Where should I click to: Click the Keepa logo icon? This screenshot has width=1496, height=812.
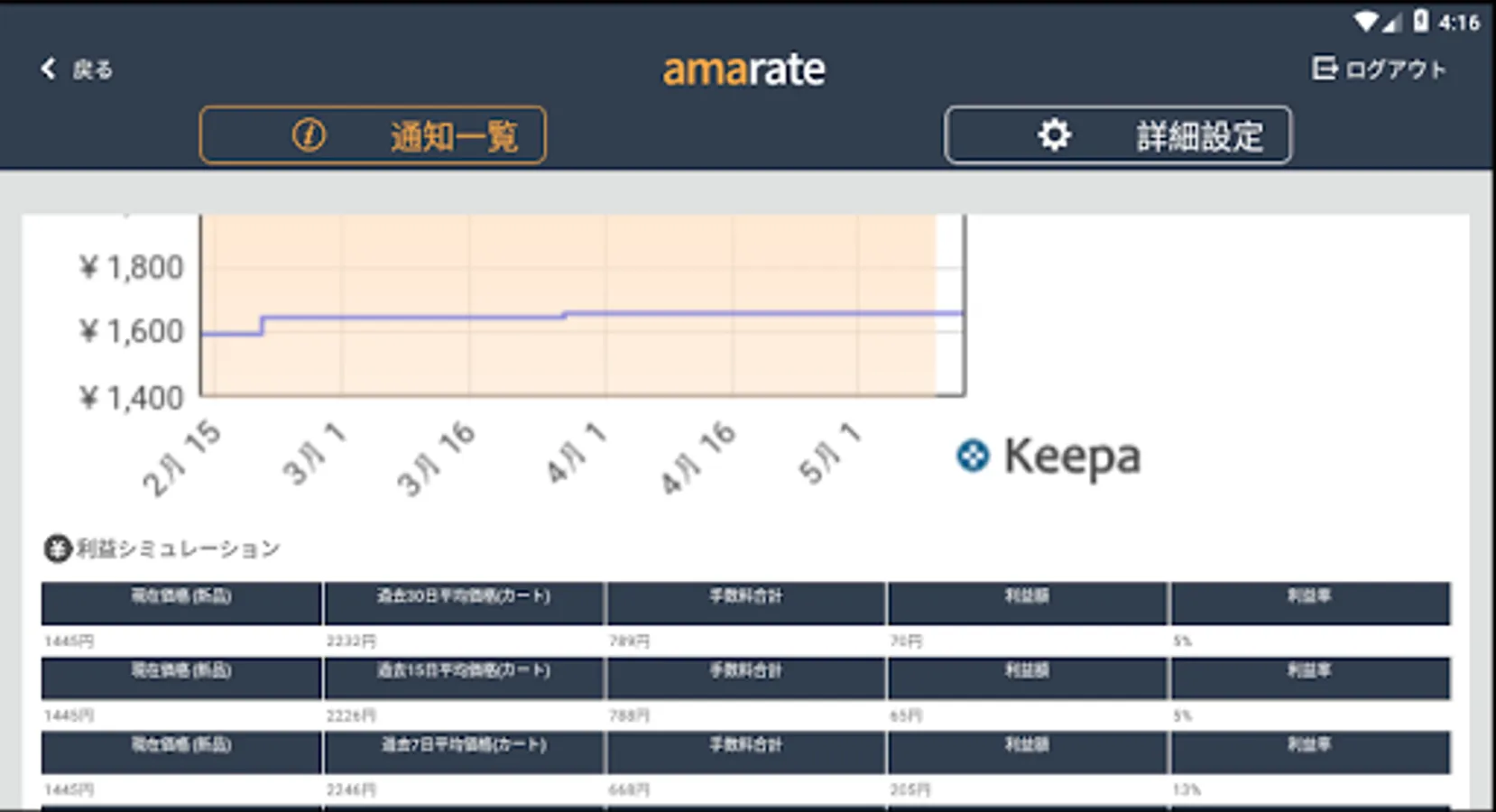(971, 457)
